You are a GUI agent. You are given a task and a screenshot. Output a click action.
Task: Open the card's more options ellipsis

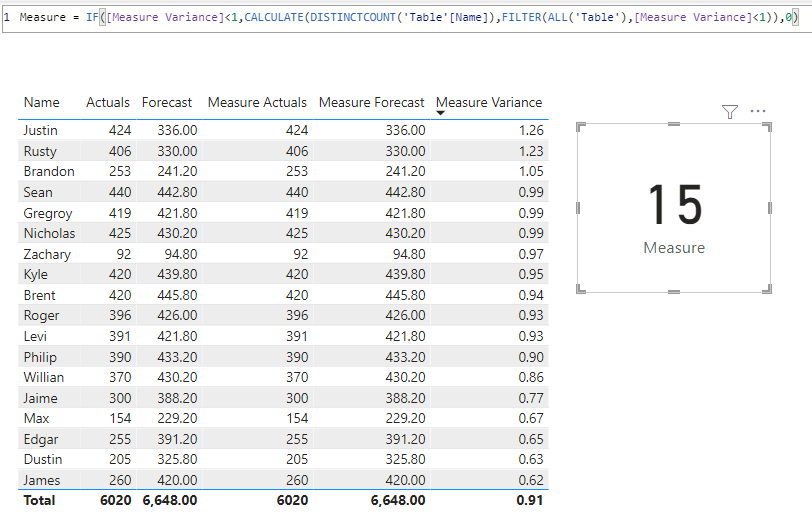[758, 111]
